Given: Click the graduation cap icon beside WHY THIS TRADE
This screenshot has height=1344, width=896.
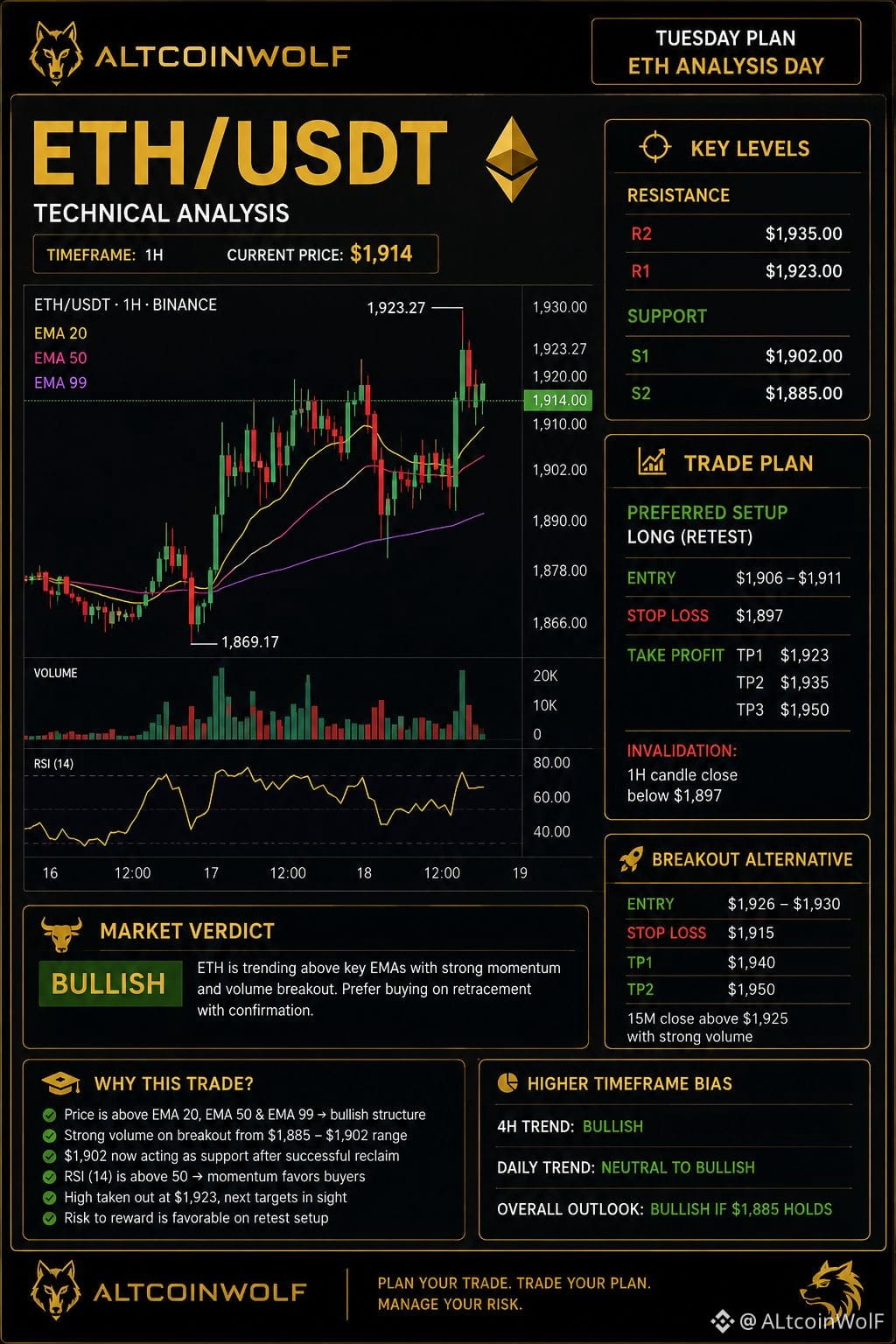Looking at the screenshot, I should [x=61, y=1083].
